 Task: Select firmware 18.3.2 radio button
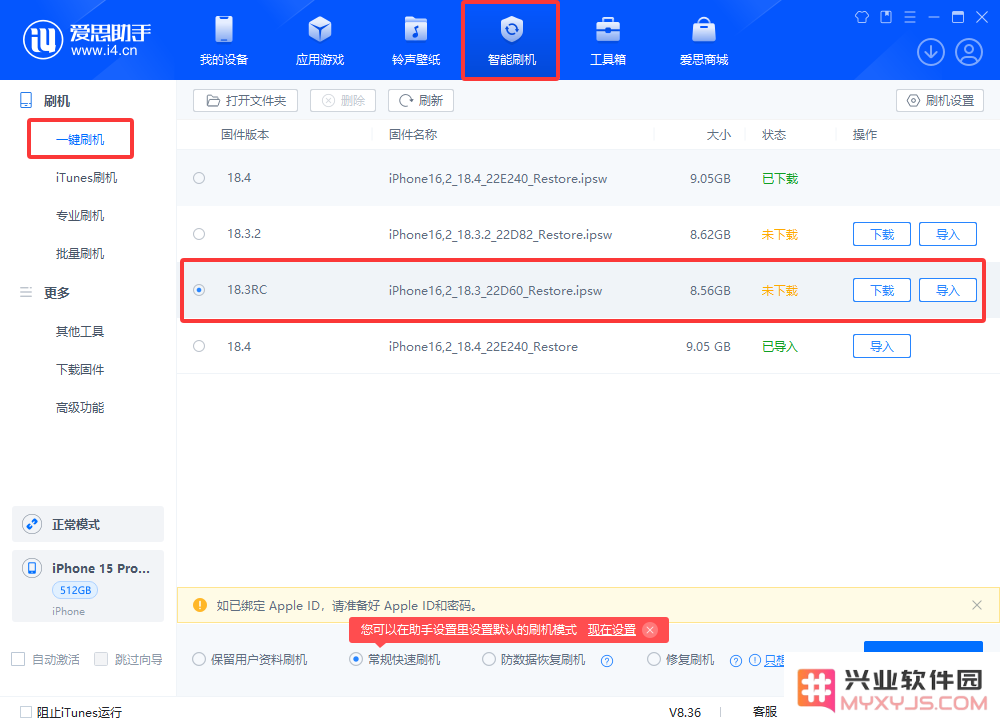[x=199, y=234]
